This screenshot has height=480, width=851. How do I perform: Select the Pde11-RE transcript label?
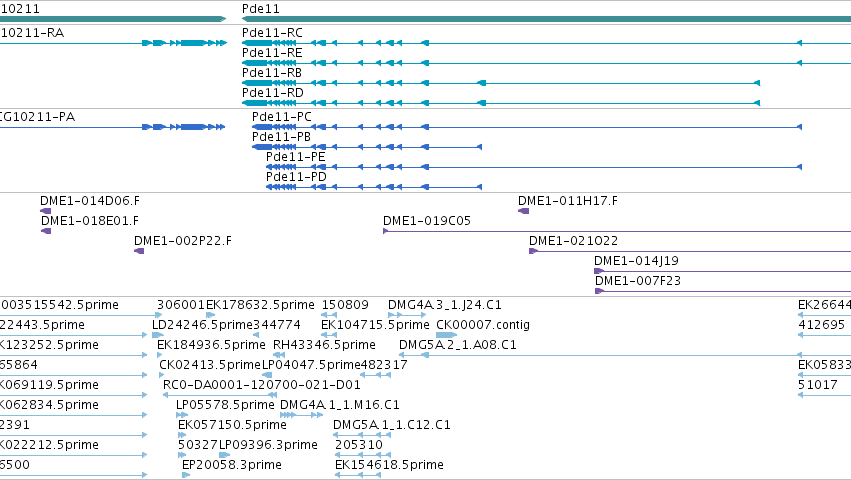click(272, 53)
